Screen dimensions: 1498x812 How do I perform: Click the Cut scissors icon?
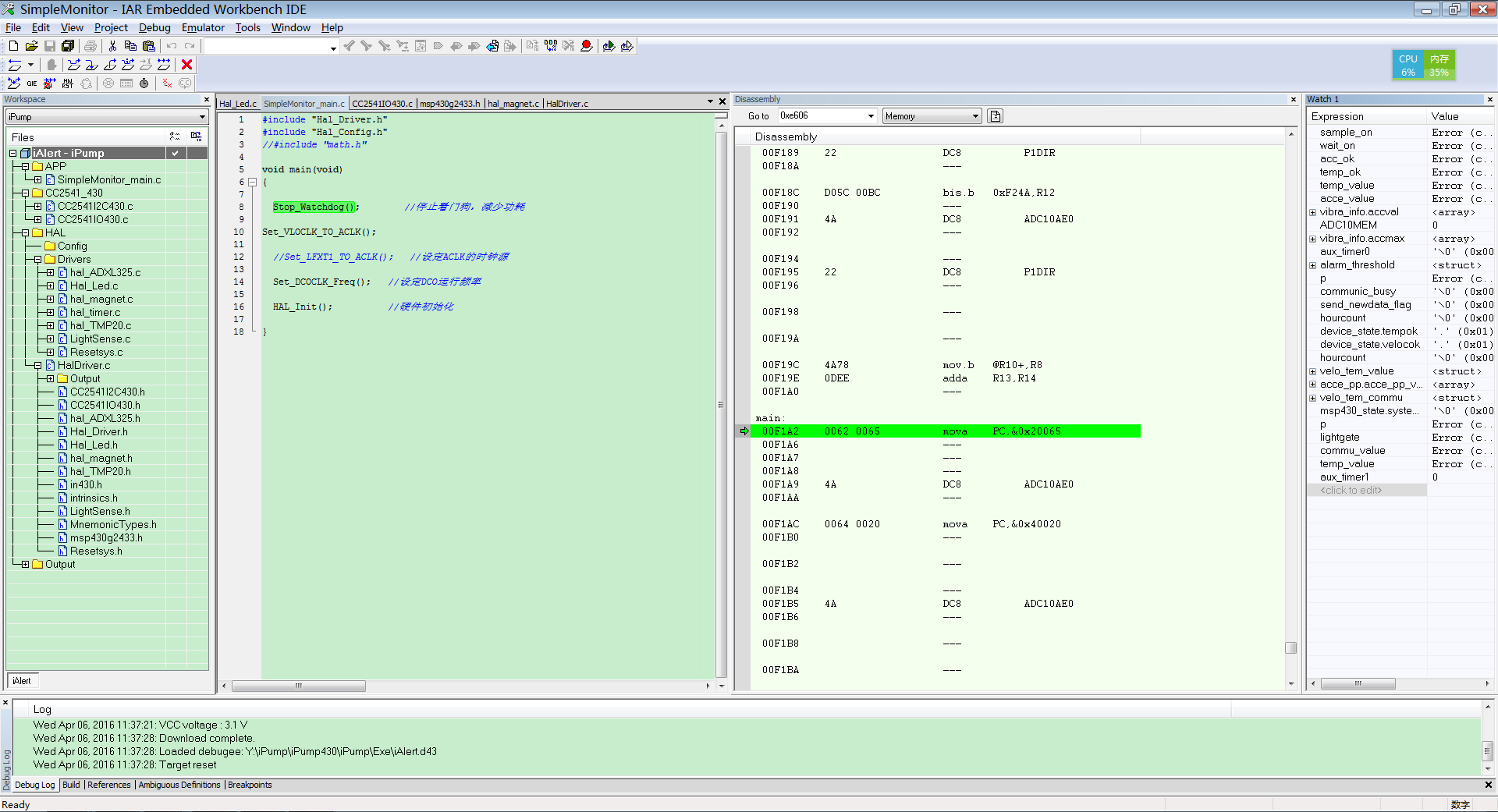click(x=112, y=46)
